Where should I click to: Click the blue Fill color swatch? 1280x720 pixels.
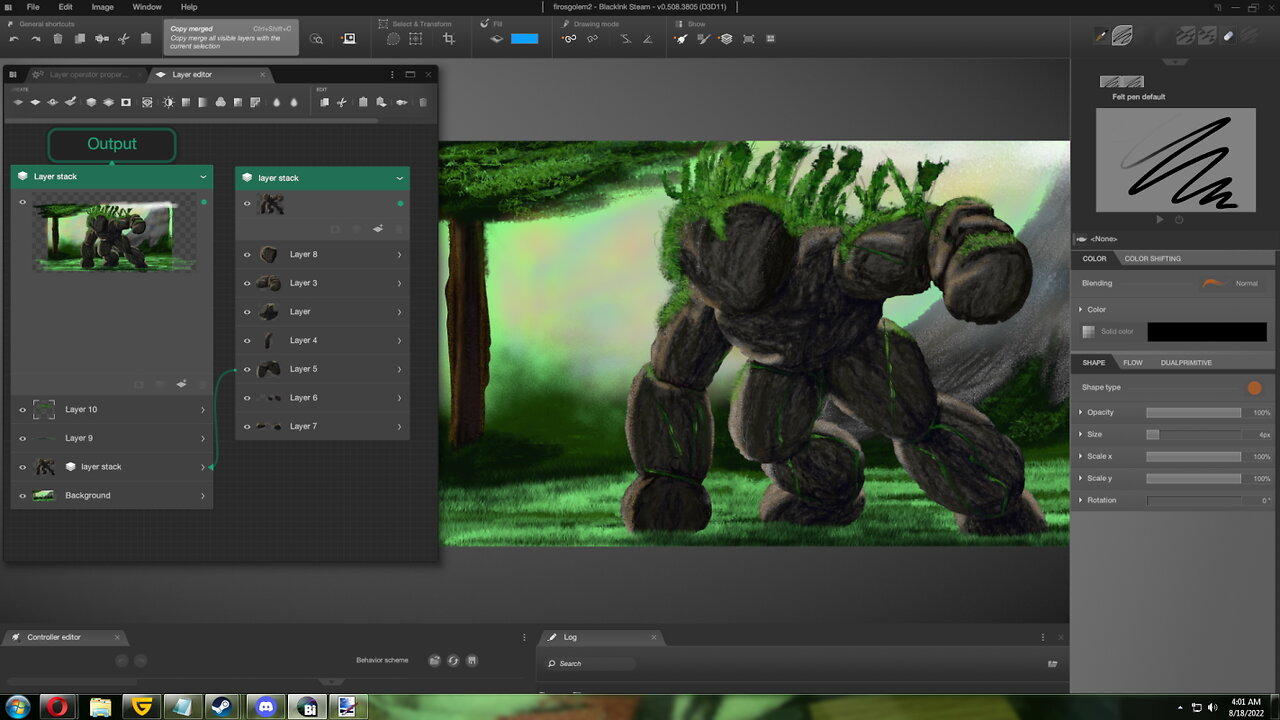525,39
